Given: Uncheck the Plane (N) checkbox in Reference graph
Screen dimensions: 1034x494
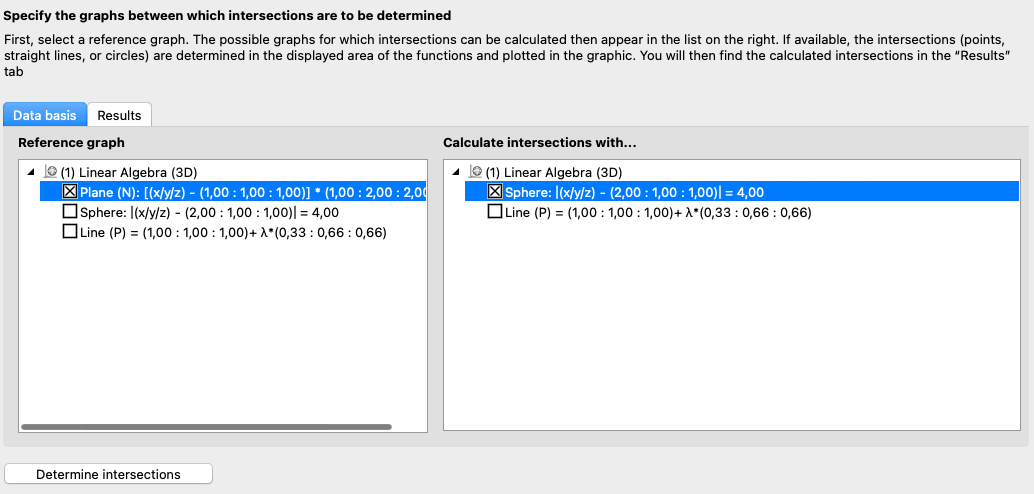Looking at the screenshot, I should coord(69,192).
